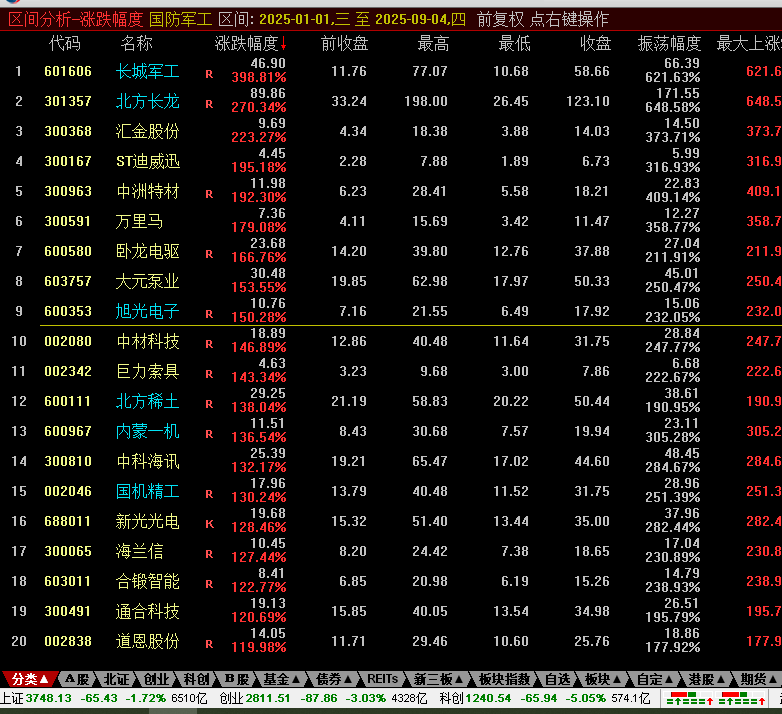Select stock name 中科海讯
The height and width of the screenshot is (714, 782).
148,461
